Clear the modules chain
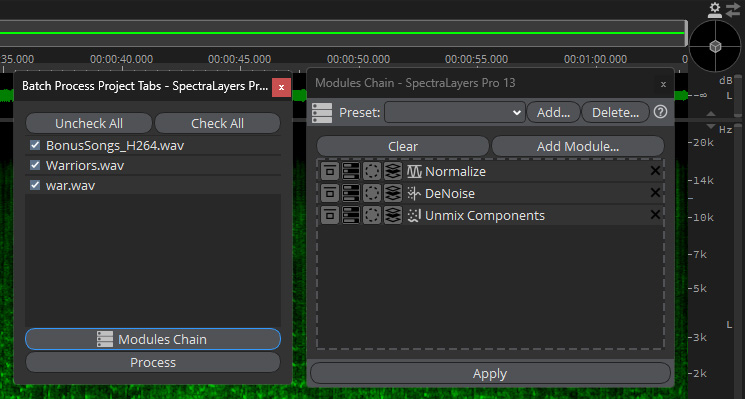 click(x=403, y=146)
